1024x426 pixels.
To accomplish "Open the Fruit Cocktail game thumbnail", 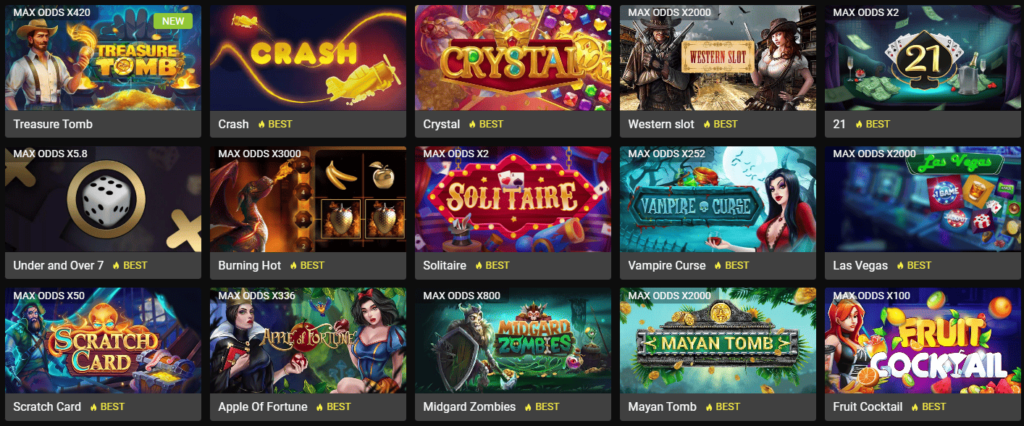I will (x=923, y=340).
